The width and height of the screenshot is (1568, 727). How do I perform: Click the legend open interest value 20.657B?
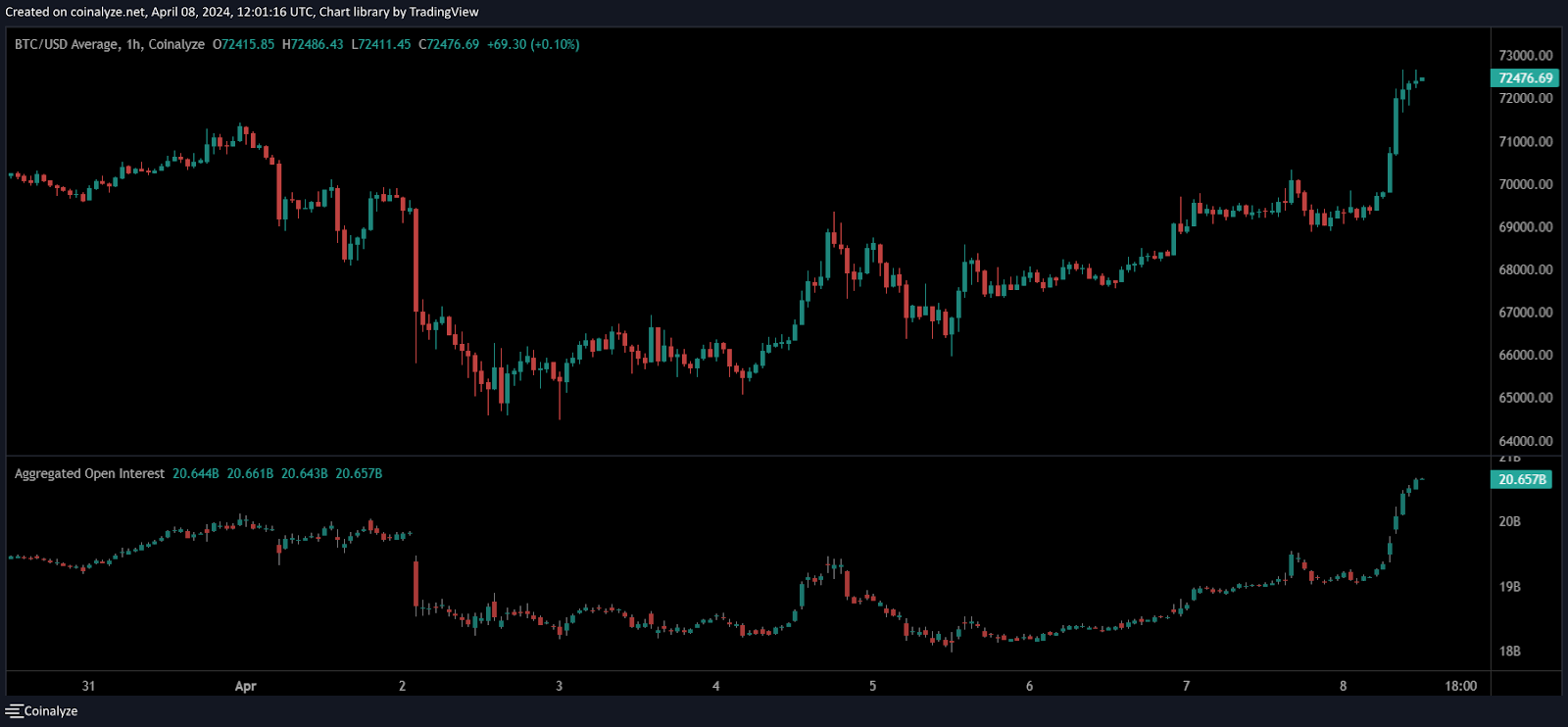click(359, 473)
